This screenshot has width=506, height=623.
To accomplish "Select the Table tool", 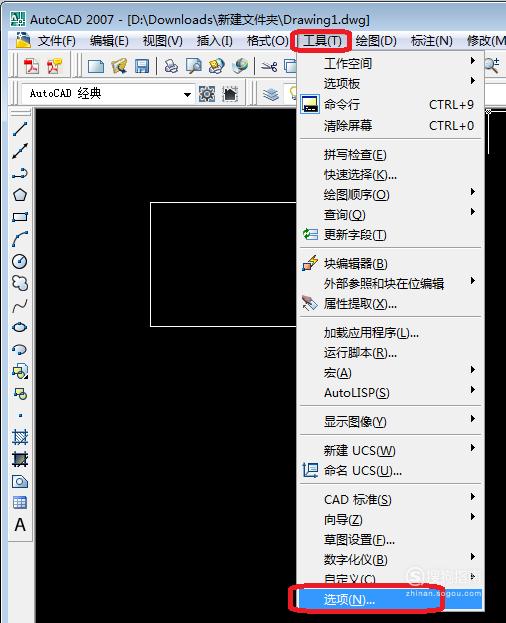I will pyautogui.click(x=20, y=503).
